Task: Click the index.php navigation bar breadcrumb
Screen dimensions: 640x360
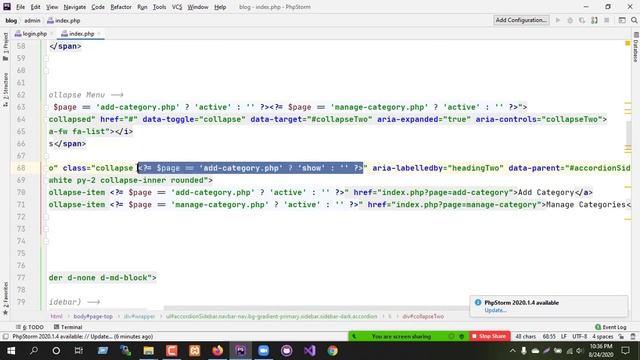Action: [x=64, y=20]
